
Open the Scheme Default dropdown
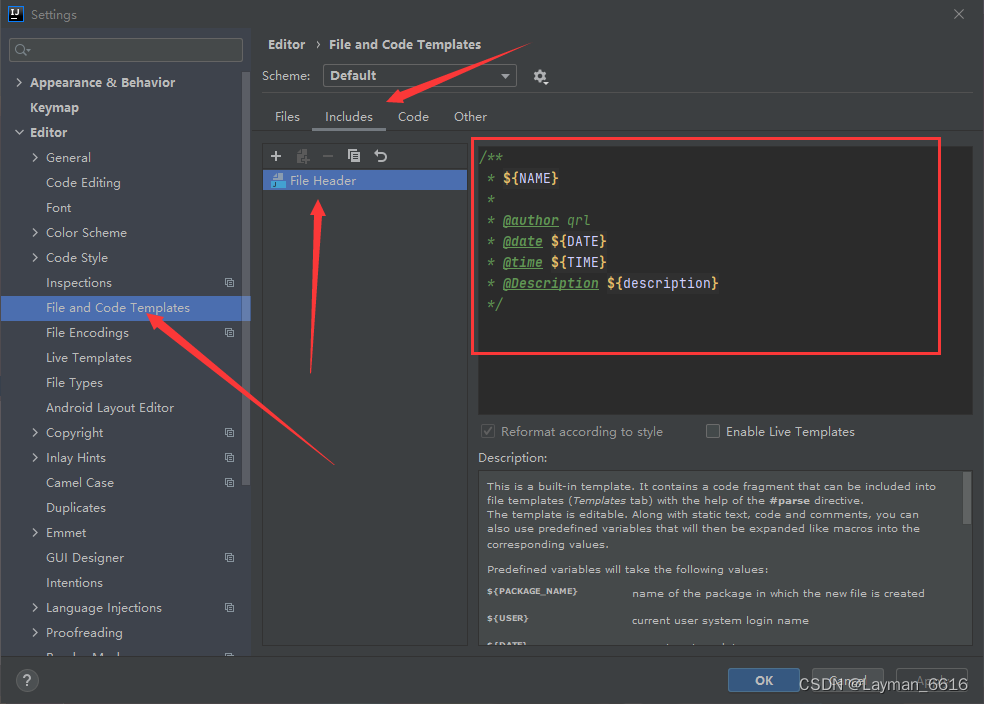click(x=420, y=75)
